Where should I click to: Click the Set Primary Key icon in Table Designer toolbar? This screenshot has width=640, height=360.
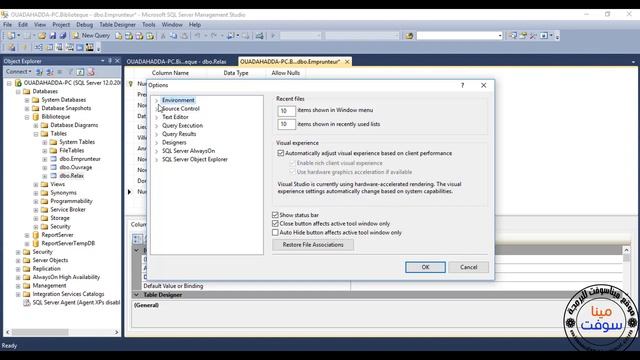coord(24,48)
